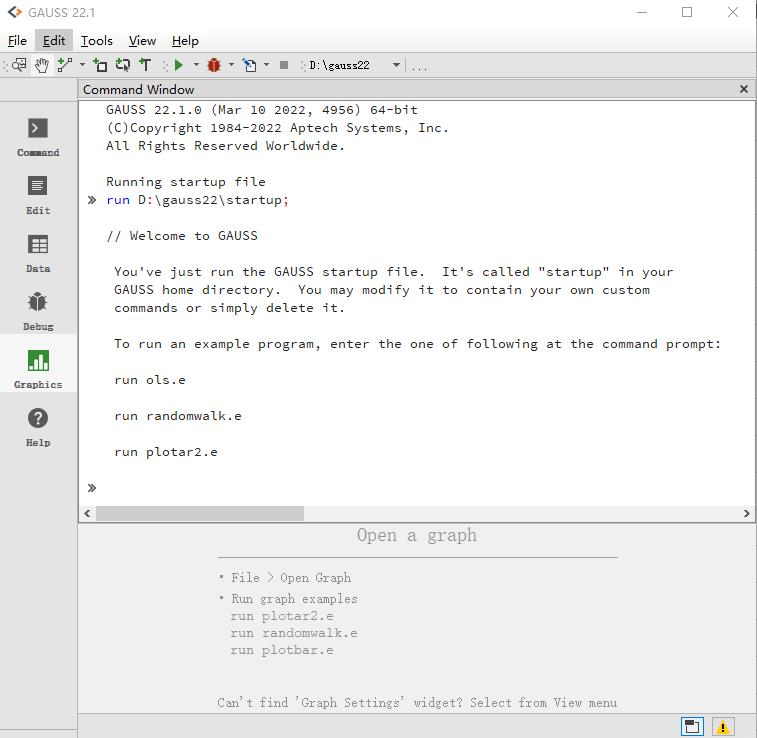Click 'Run graph examples' text
This screenshot has width=757, height=738.
(x=294, y=599)
